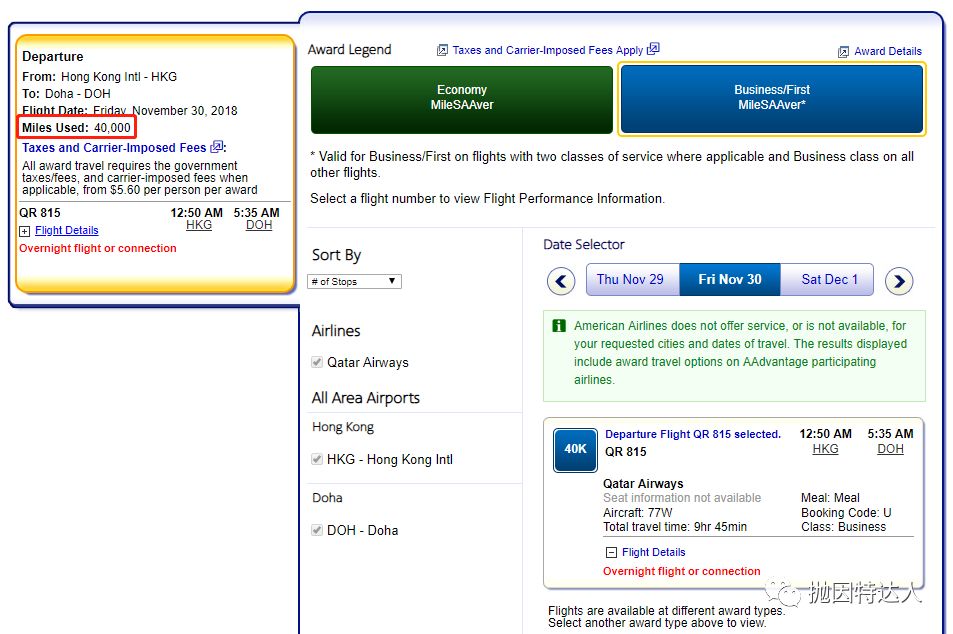953x634 pixels.
Task: Click DOH airport code in flight result card
Action: [x=890, y=449]
